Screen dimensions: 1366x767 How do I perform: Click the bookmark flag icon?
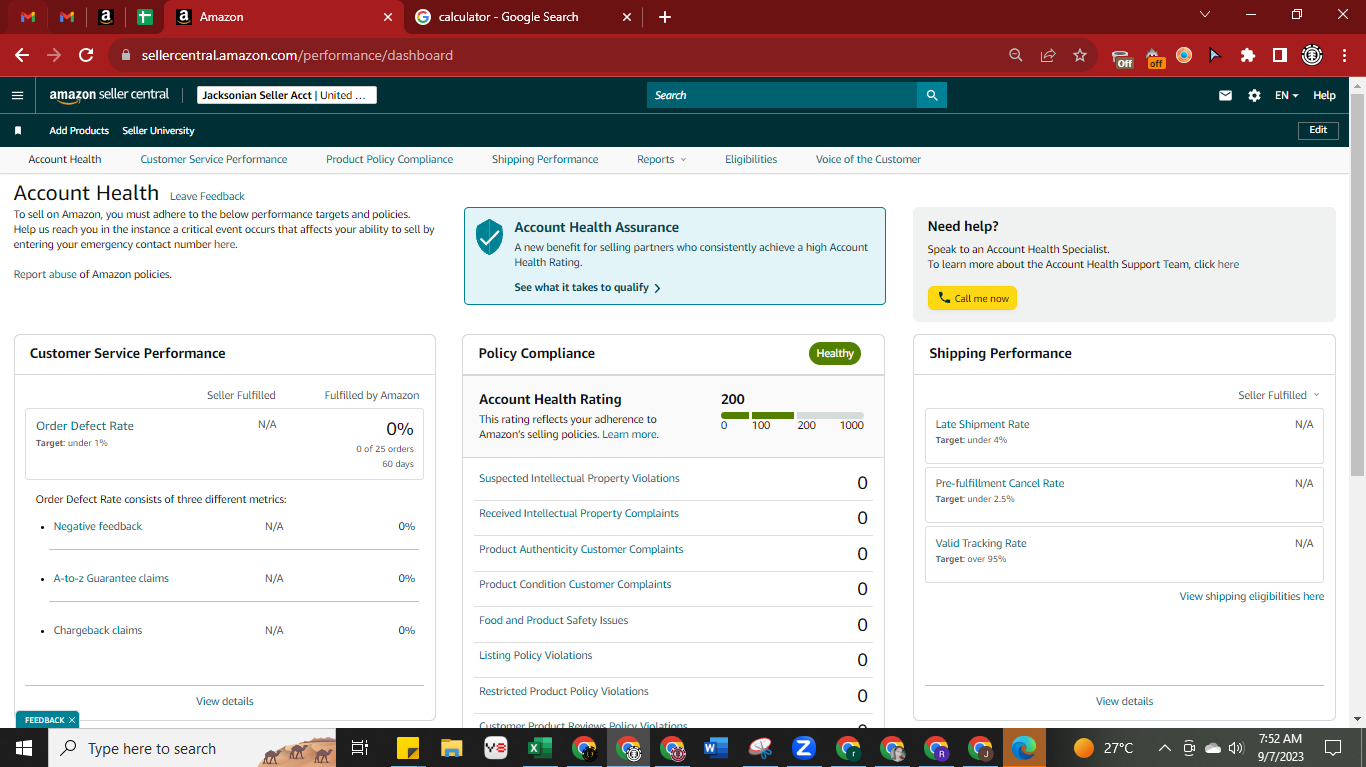(18, 131)
